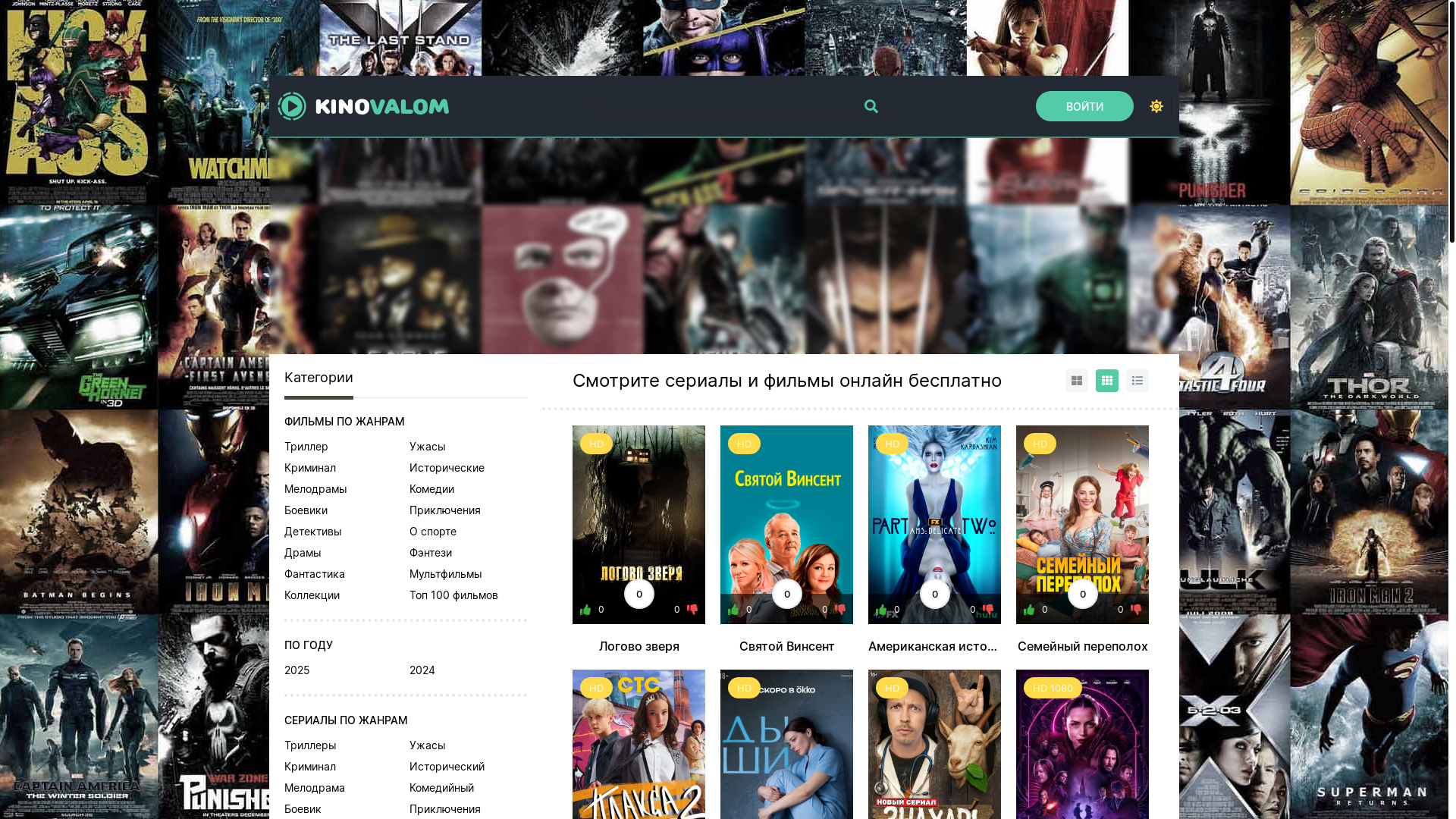
Task: Open Исторические film category
Action: coord(447,468)
